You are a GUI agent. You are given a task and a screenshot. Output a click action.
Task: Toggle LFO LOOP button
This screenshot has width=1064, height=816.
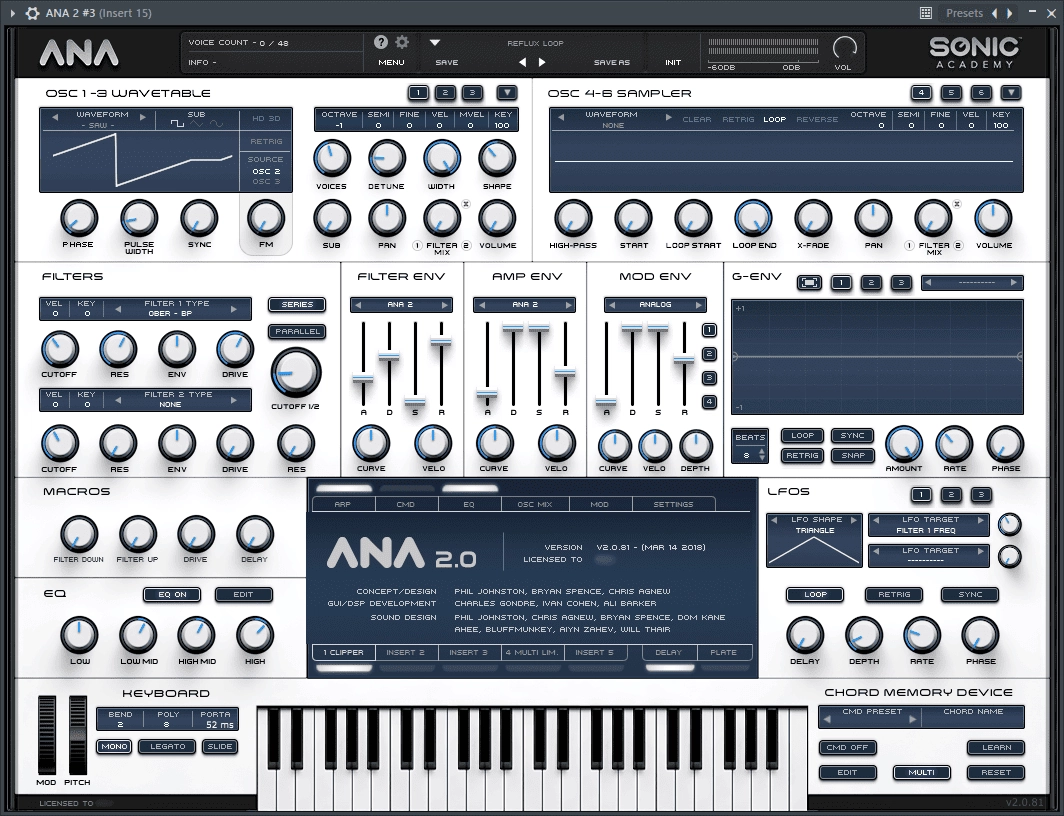pos(815,595)
